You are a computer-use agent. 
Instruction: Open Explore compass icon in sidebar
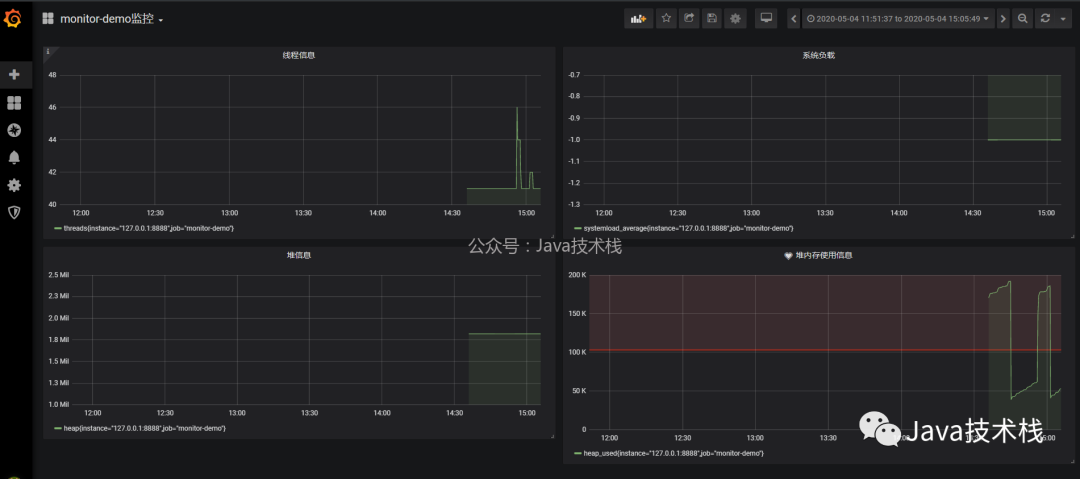pos(14,130)
